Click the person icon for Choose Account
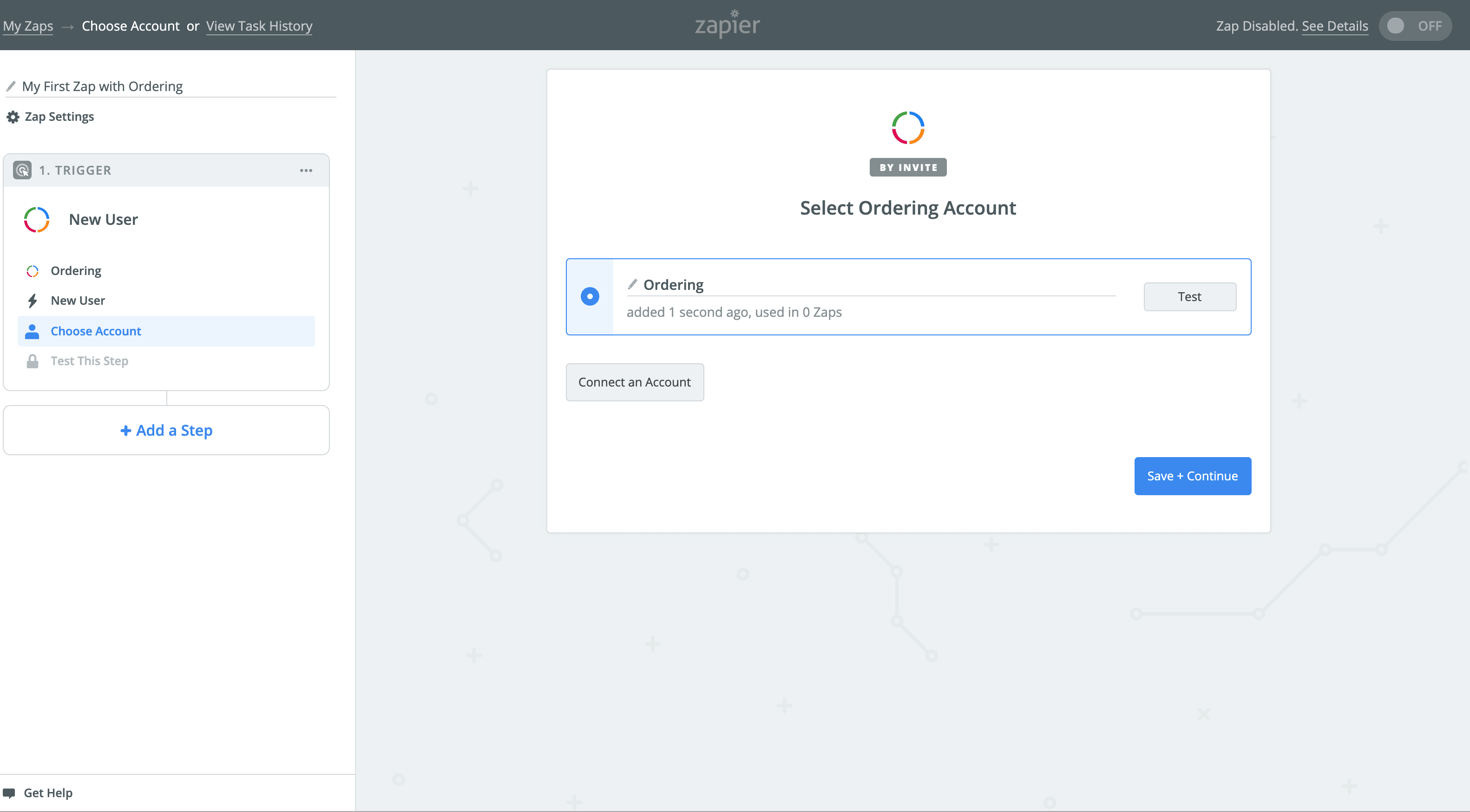This screenshot has width=1470, height=812. (33, 332)
